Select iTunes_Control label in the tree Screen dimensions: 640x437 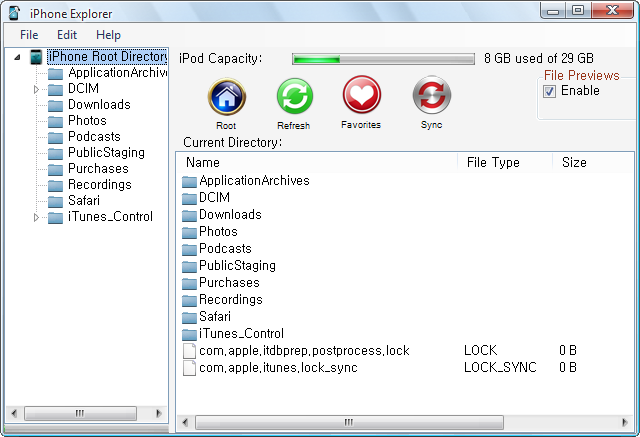click(x=110, y=217)
